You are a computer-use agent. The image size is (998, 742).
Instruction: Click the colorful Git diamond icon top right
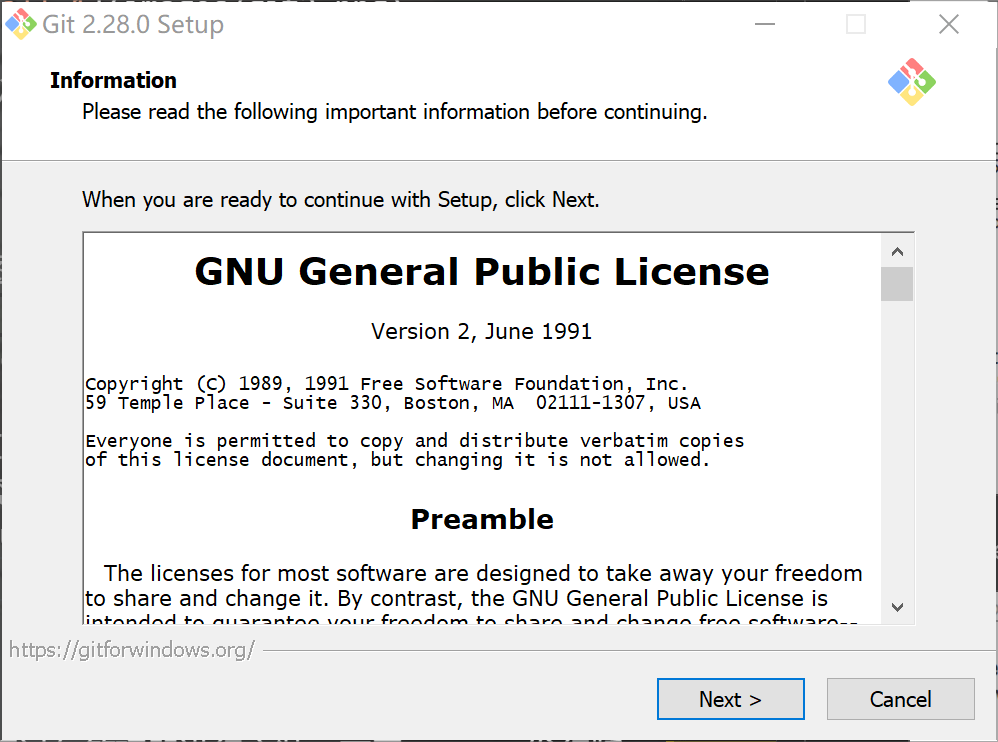coord(910,81)
